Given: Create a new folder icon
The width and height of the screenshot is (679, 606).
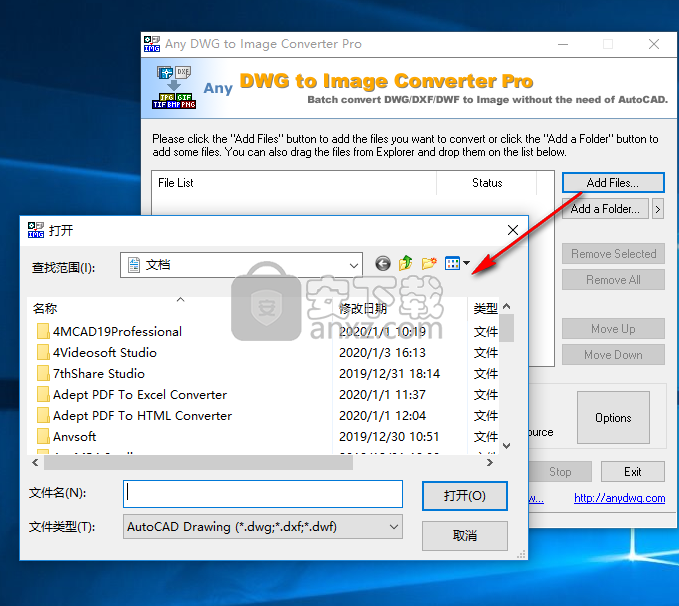Looking at the screenshot, I should pos(429,263).
